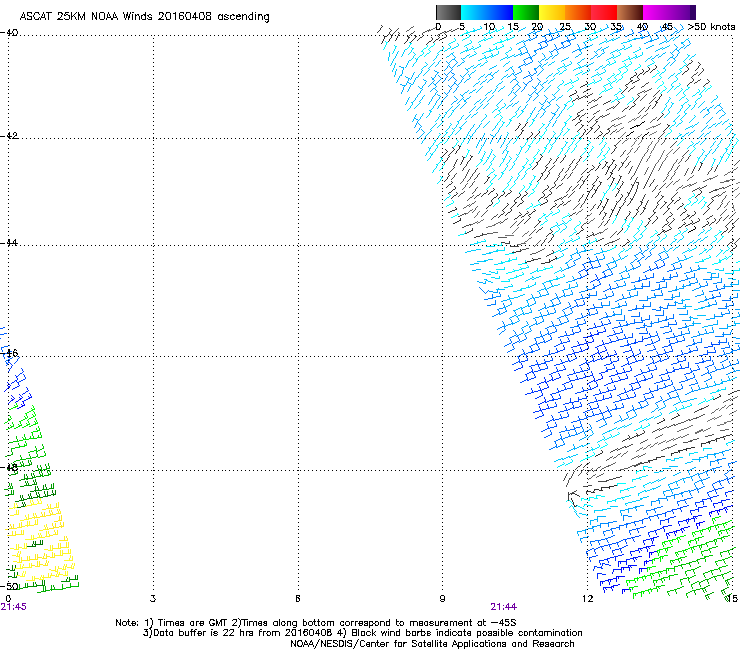
Task: Pick the orange 25-30 knots color segment
Action: 578,12
